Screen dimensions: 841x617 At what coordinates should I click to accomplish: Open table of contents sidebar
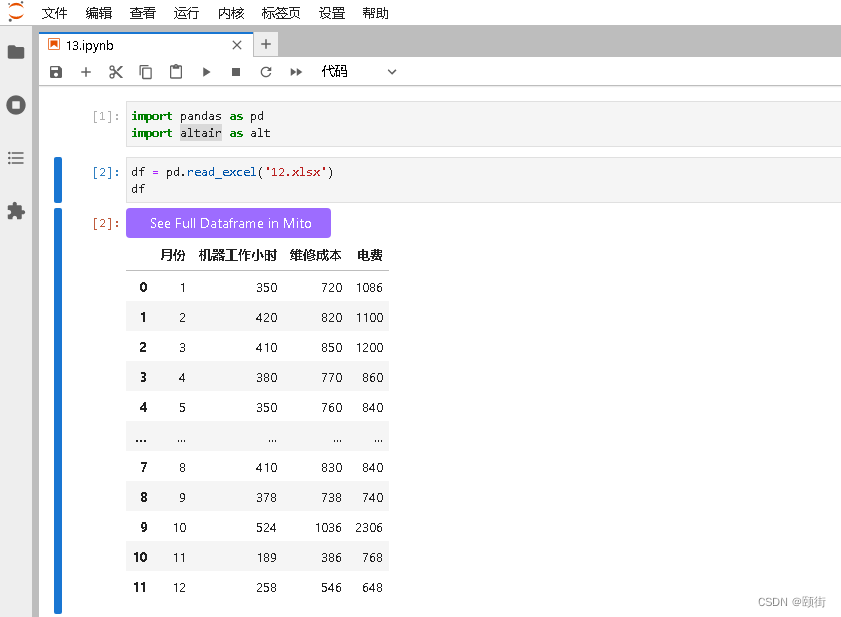point(16,158)
